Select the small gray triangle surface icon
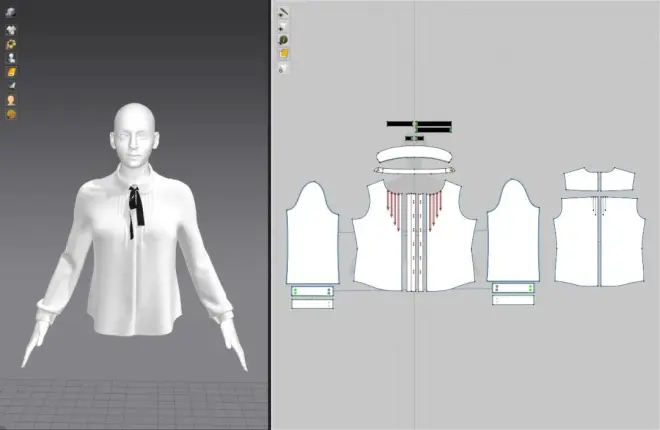Viewport: 660px width, 430px height. click(12, 86)
